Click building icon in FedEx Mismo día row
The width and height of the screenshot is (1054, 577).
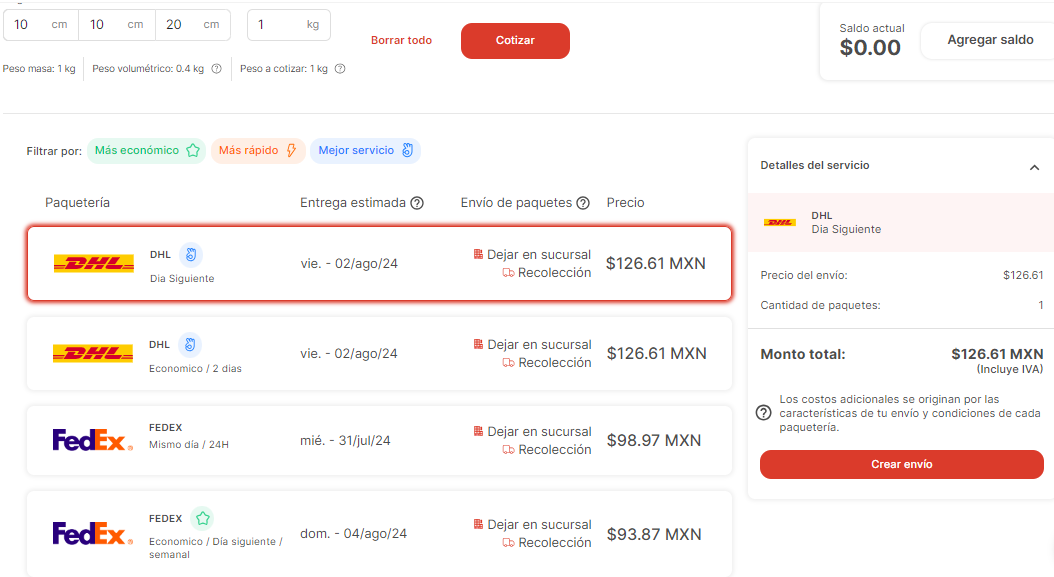pos(478,431)
